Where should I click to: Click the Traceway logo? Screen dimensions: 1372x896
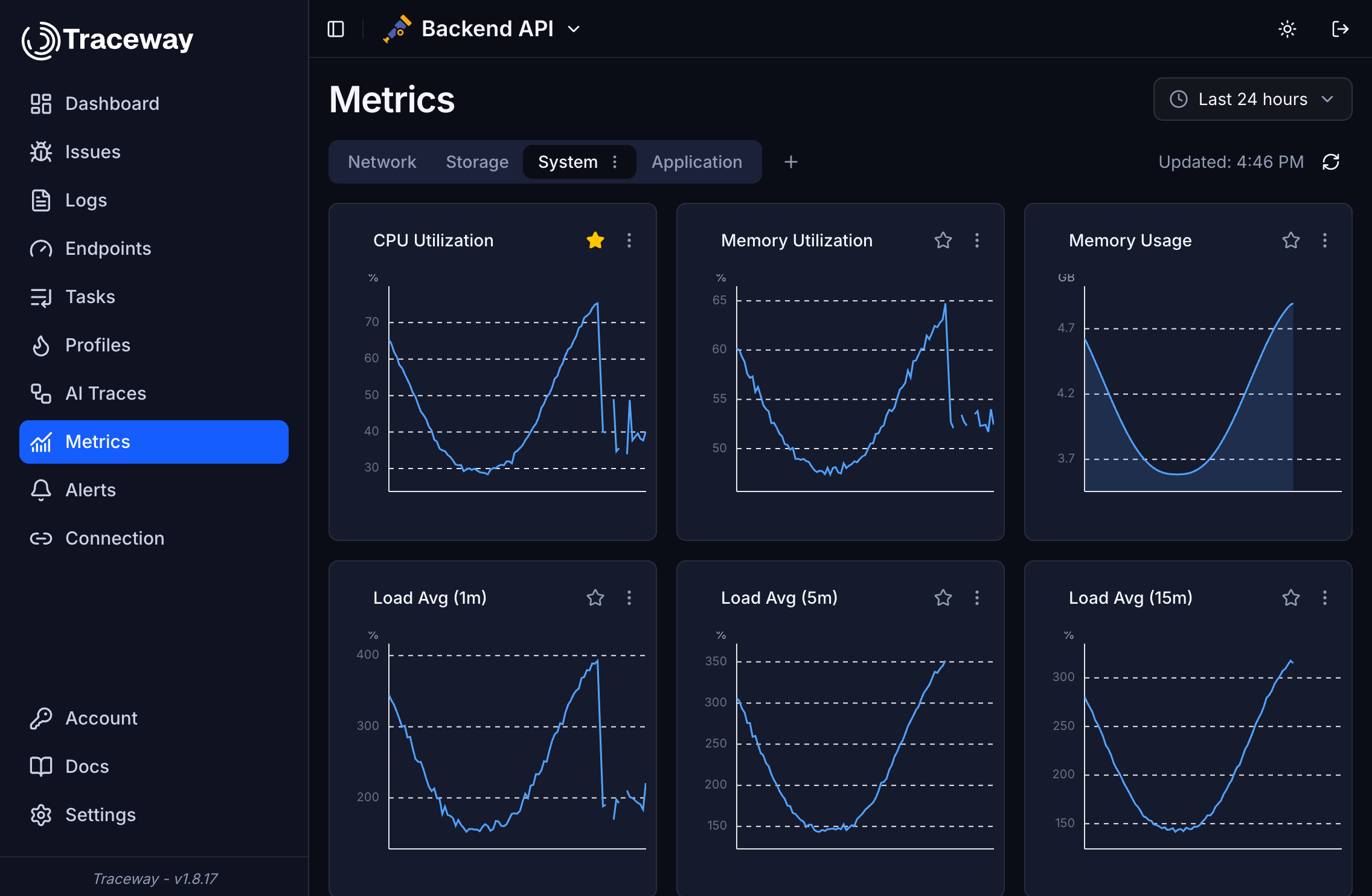(x=107, y=40)
